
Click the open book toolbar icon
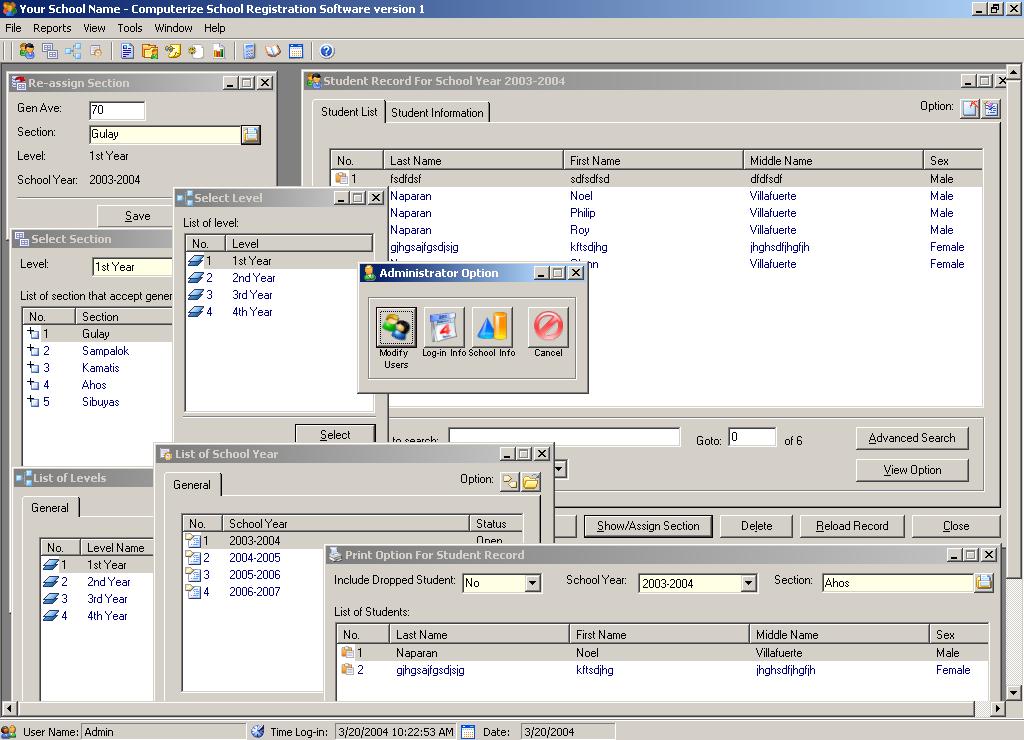click(x=272, y=51)
